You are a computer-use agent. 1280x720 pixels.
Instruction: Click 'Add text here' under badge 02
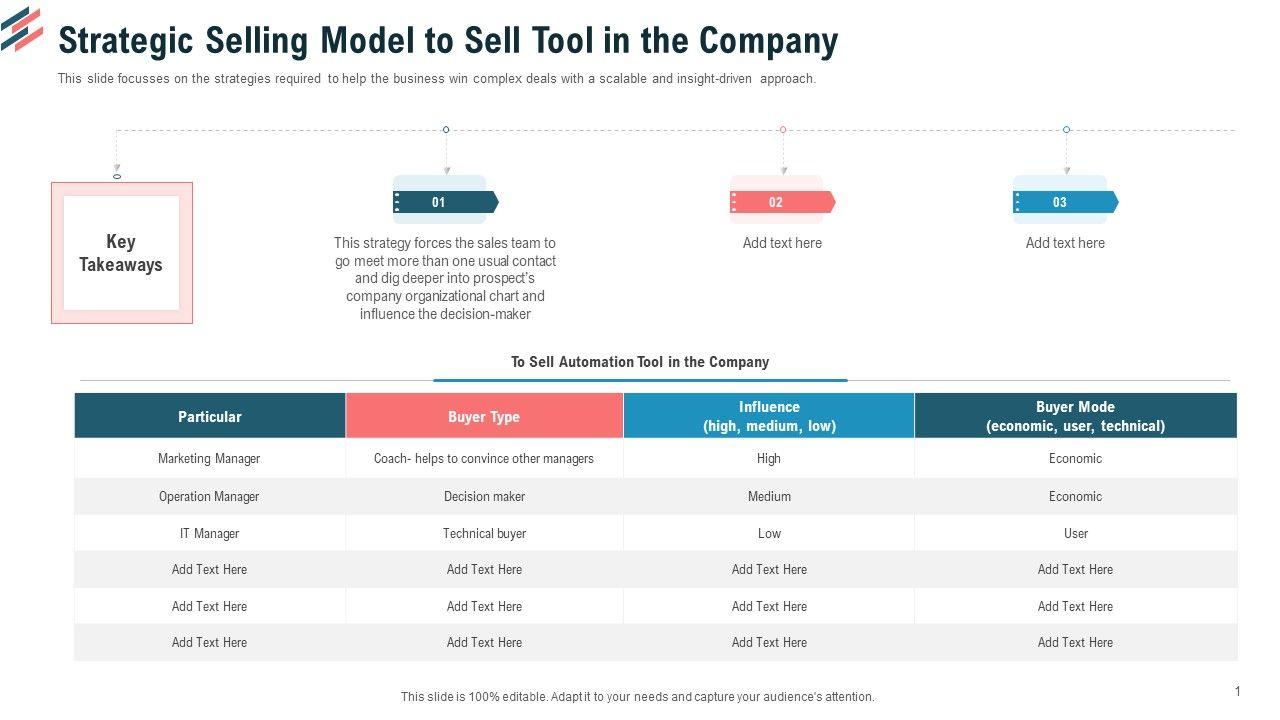click(782, 243)
